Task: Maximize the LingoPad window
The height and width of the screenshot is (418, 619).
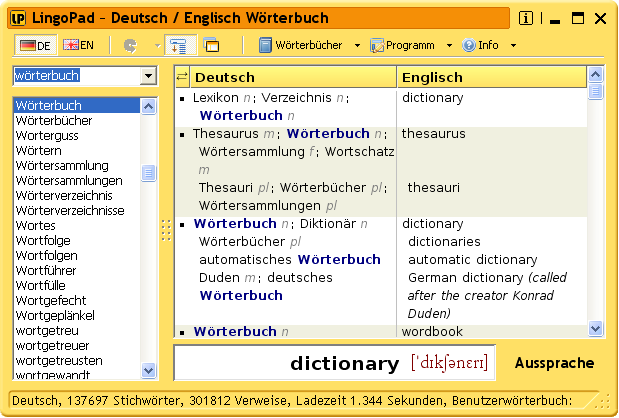Action: point(578,18)
